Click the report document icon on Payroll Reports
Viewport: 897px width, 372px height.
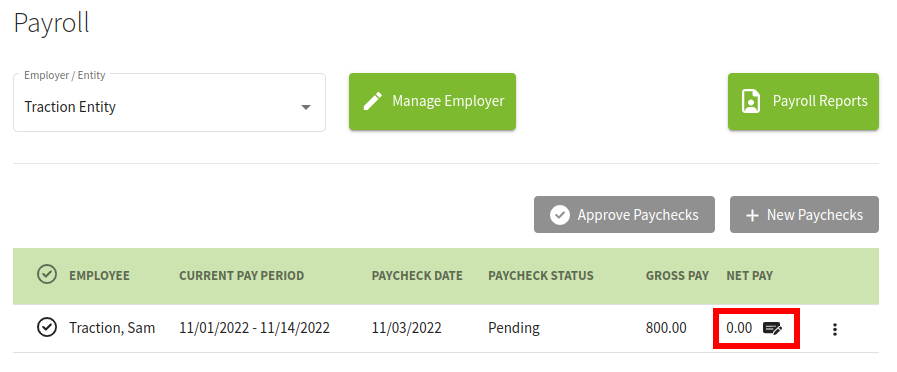point(751,102)
